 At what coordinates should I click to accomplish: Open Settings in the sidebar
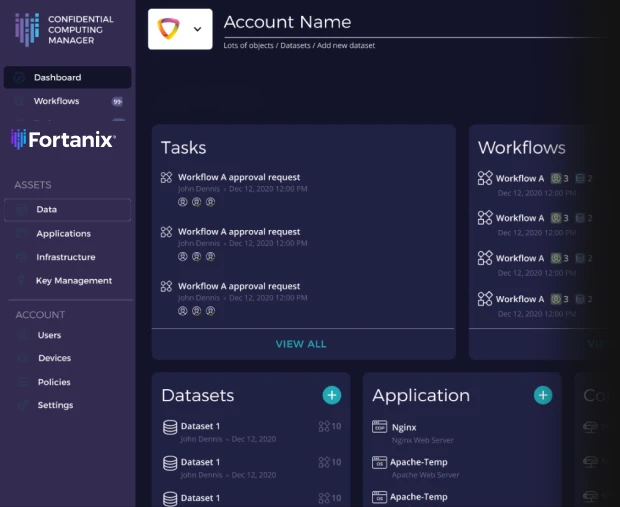(55, 405)
